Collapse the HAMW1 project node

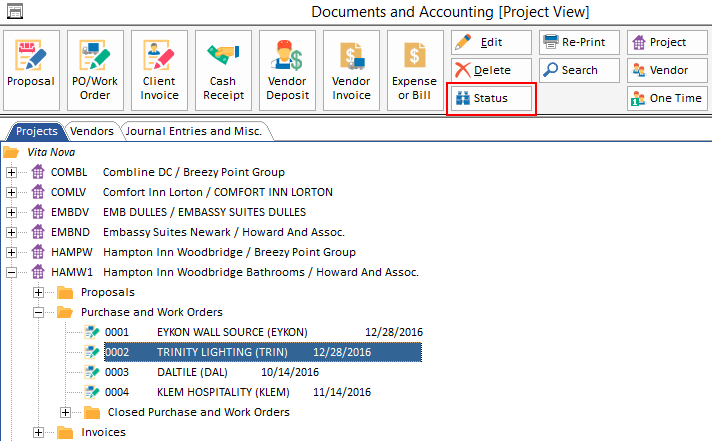point(12,272)
